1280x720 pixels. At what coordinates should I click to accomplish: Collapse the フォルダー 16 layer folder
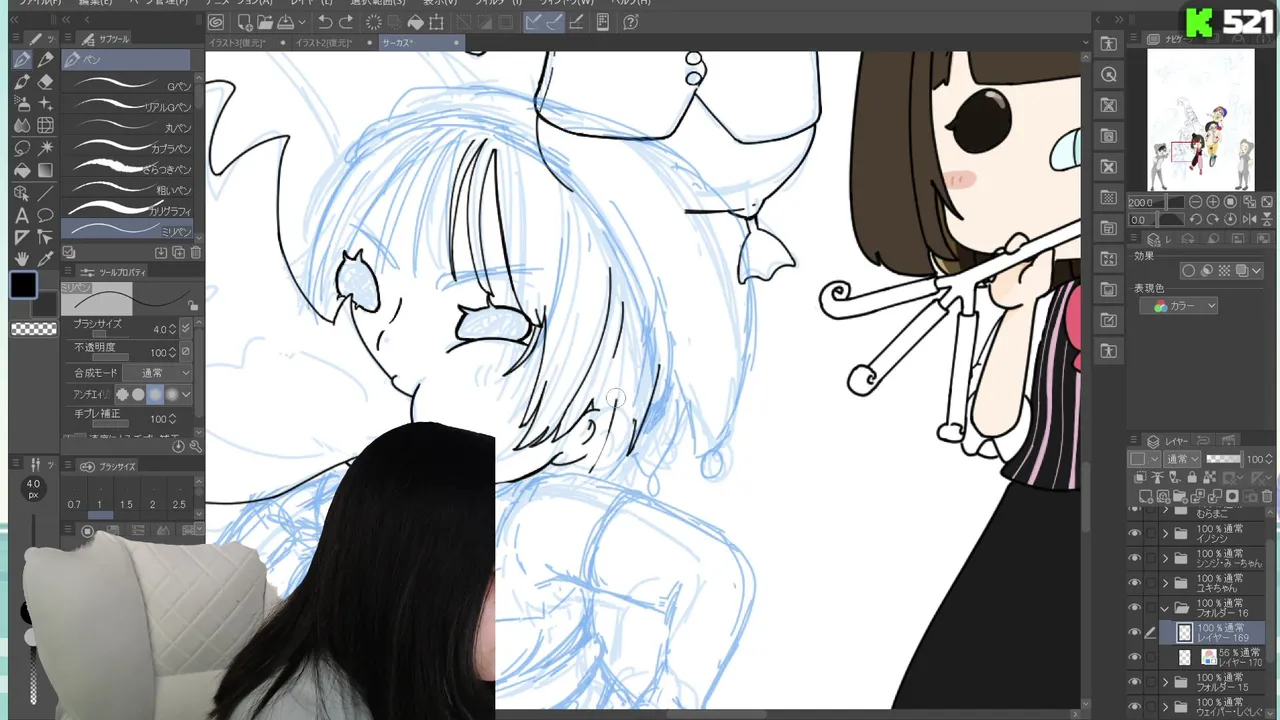pyautogui.click(x=1165, y=608)
